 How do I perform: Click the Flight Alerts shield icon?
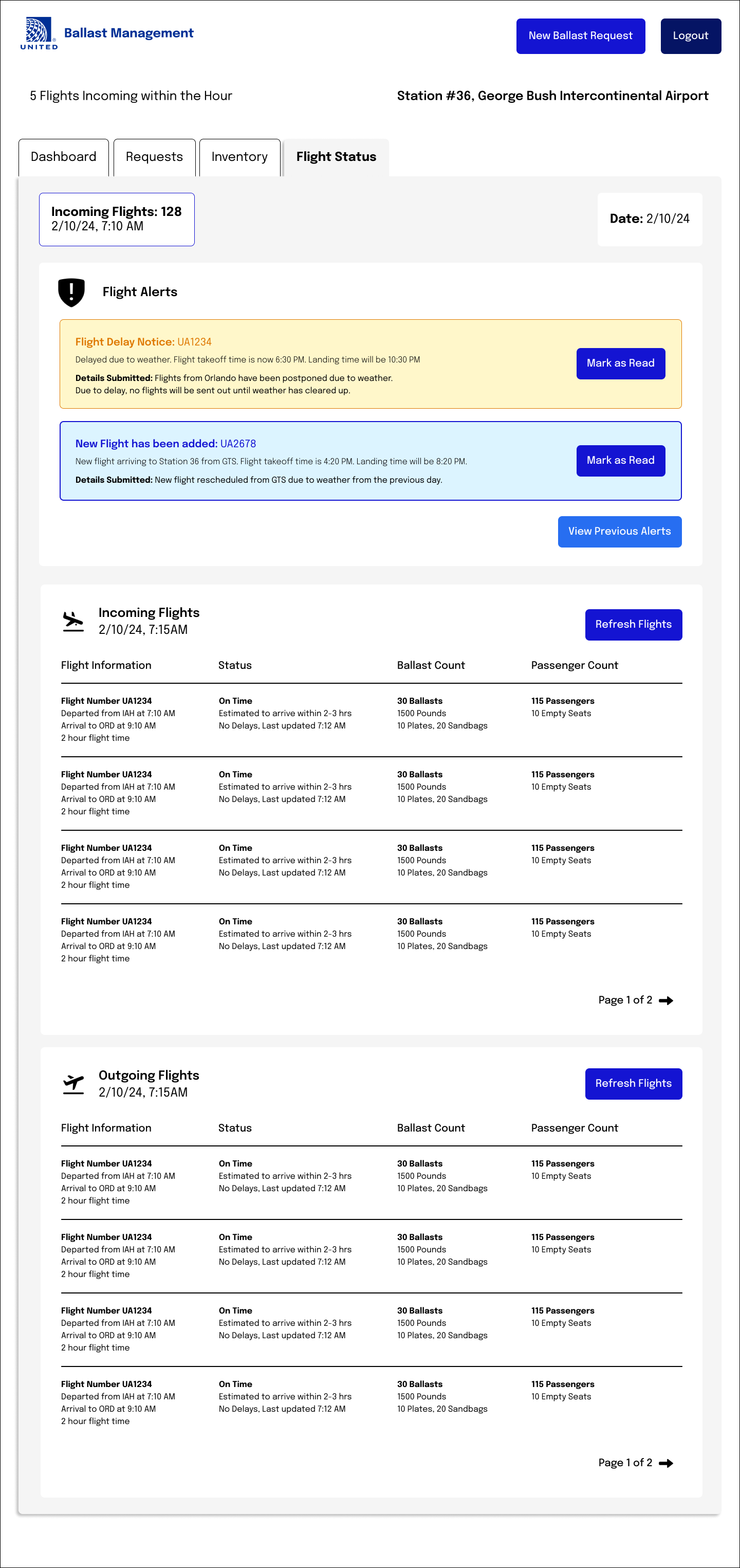[71, 292]
